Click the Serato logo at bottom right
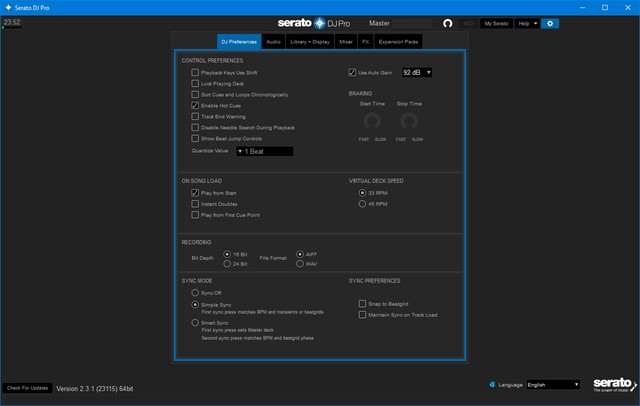This screenshot has width=640, height=406. tap(611, 384)
